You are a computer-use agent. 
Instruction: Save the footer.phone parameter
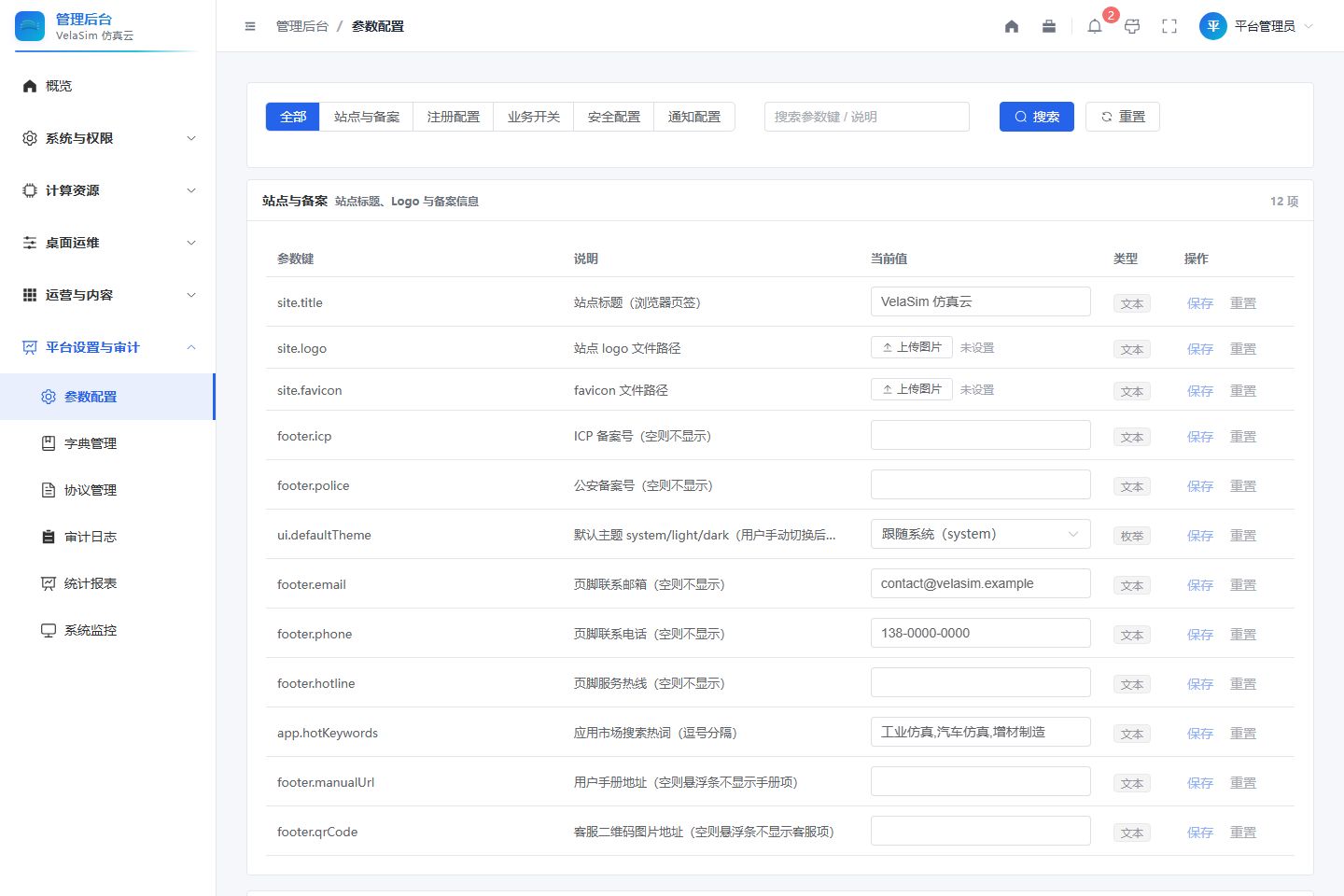[x=1200, y=635]
